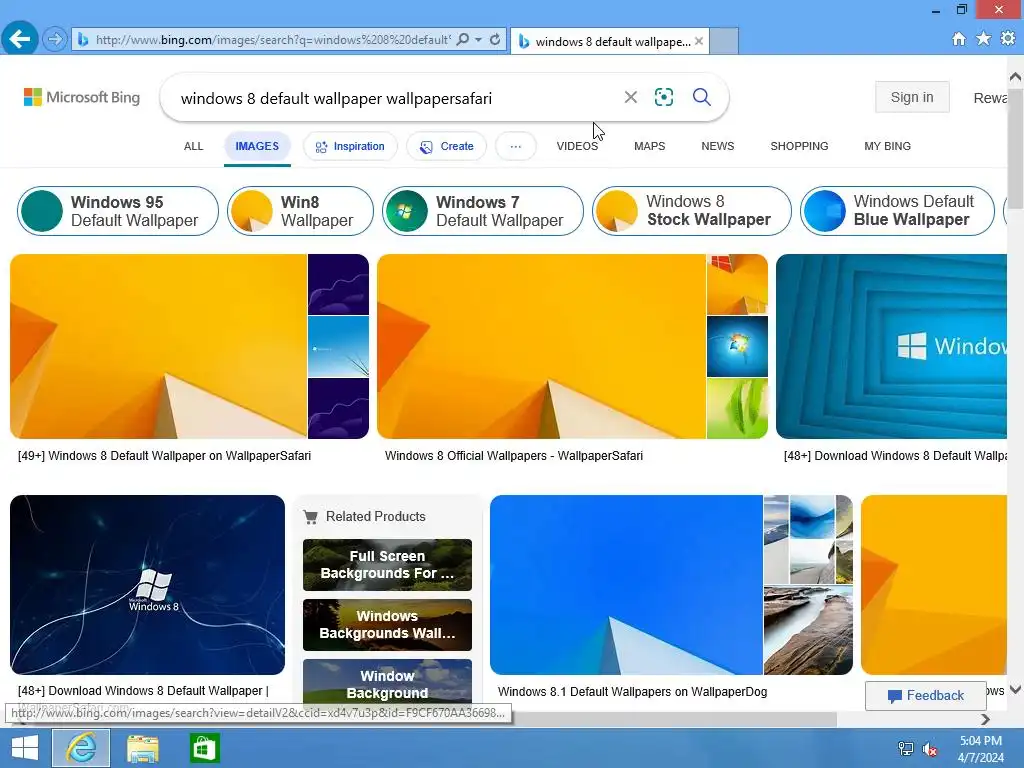
Task: Click the Bing search magnifier button
Action: tap(701, 97)
